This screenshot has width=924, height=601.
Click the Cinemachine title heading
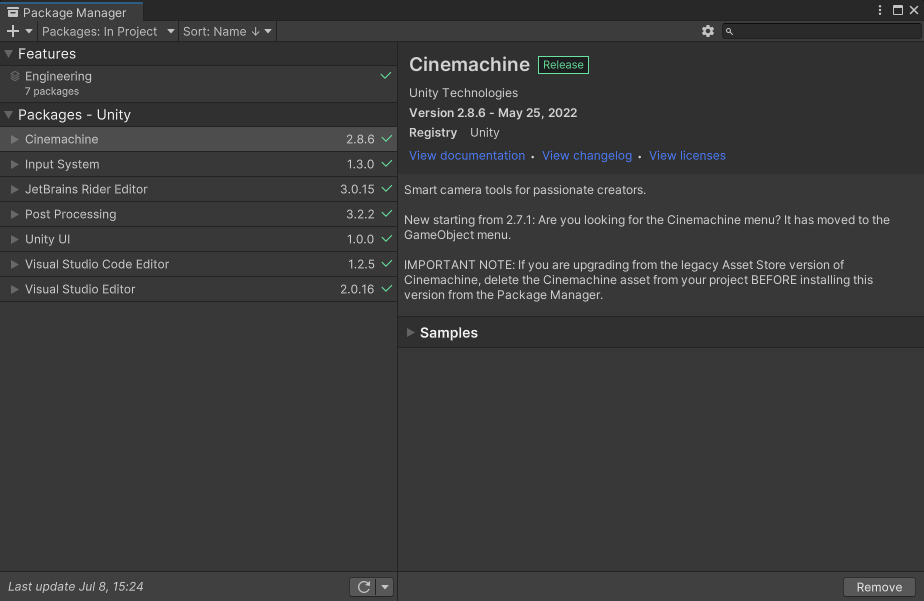click(x=469, y=65)
